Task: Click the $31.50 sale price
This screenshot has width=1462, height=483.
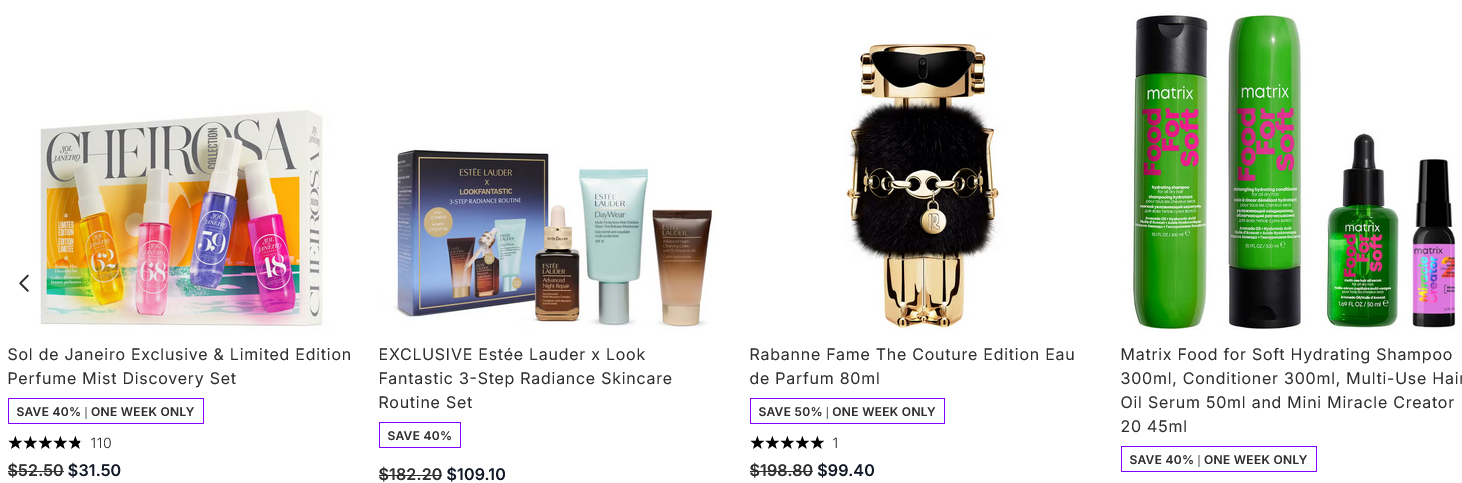Action: [94, 470]
